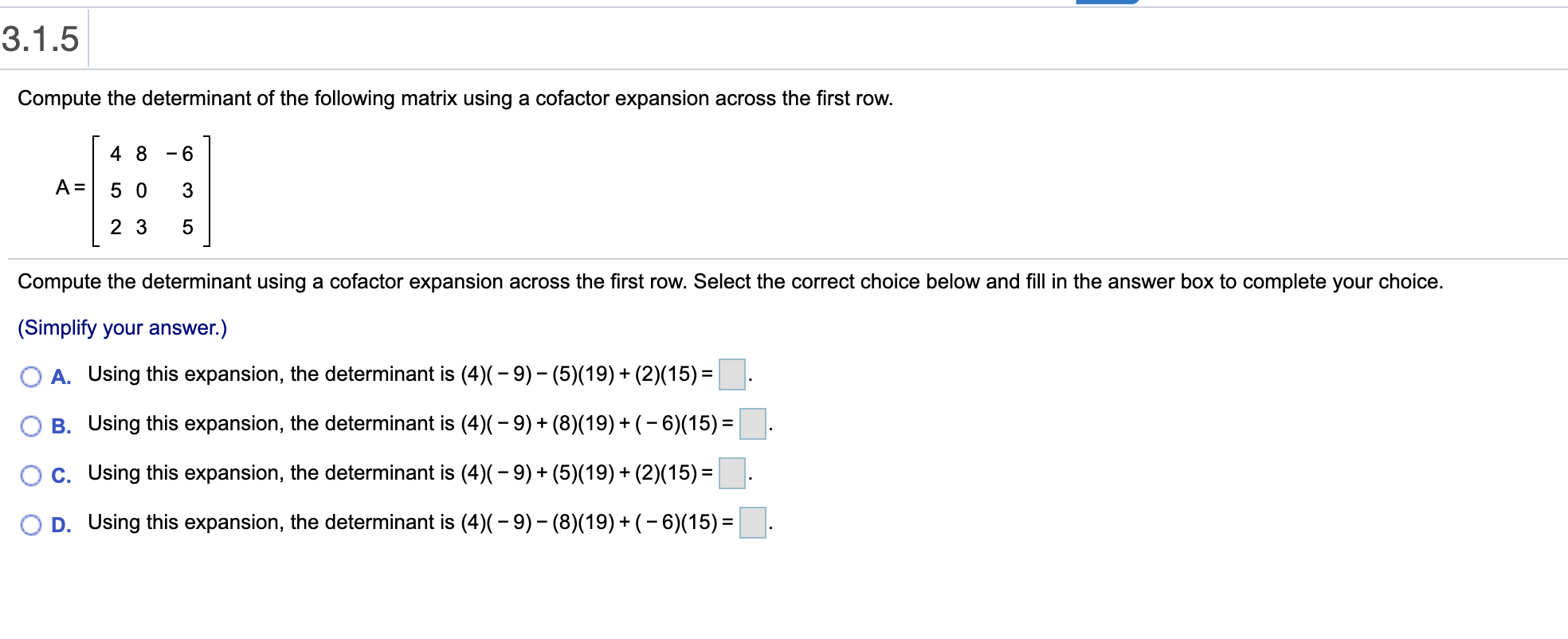Click the answer box beside choice A

(731, 374)
